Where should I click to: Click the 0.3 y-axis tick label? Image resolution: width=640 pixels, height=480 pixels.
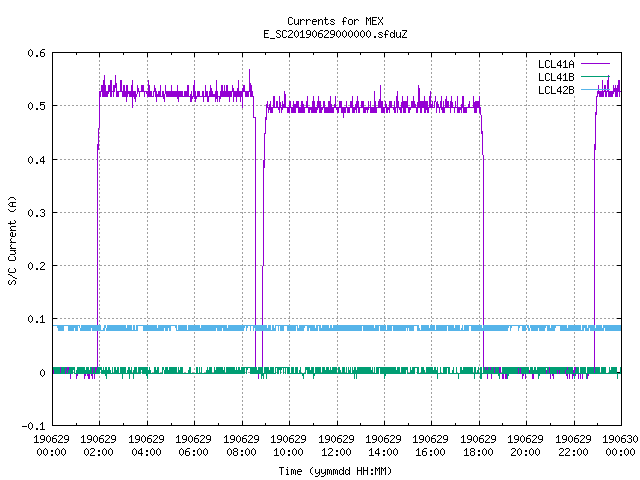(36, 213)
